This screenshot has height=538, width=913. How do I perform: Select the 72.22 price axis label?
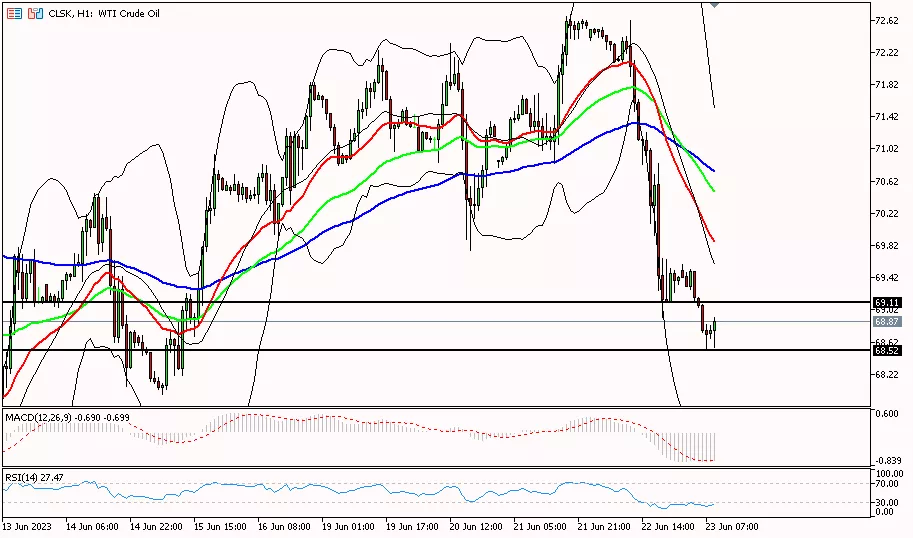point(887,52)
